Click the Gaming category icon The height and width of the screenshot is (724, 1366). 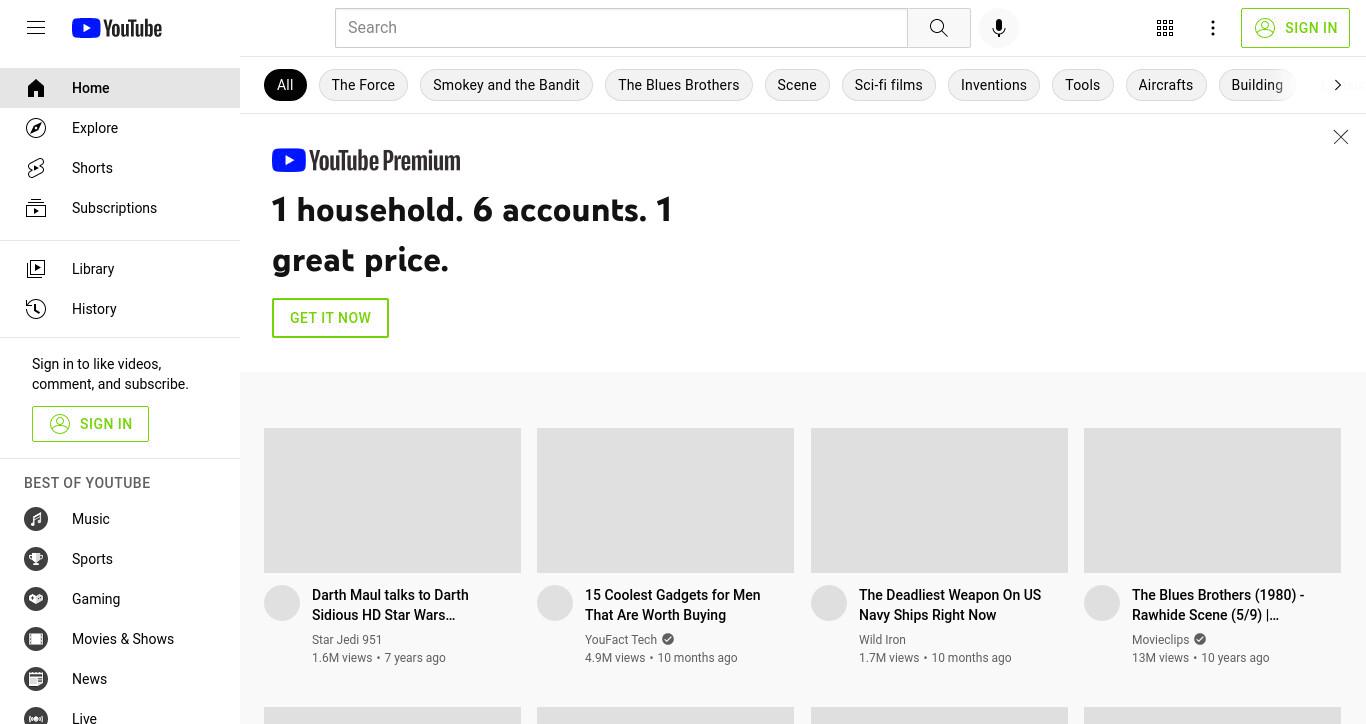(36, 599)
